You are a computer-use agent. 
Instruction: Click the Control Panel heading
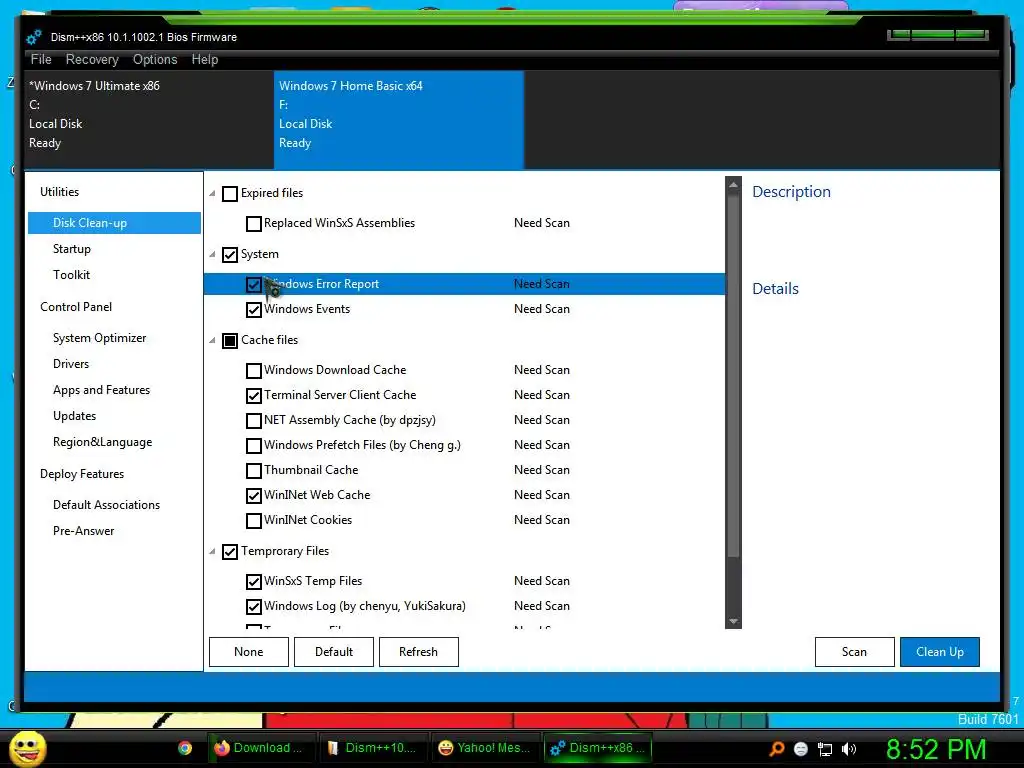point(76,307)
